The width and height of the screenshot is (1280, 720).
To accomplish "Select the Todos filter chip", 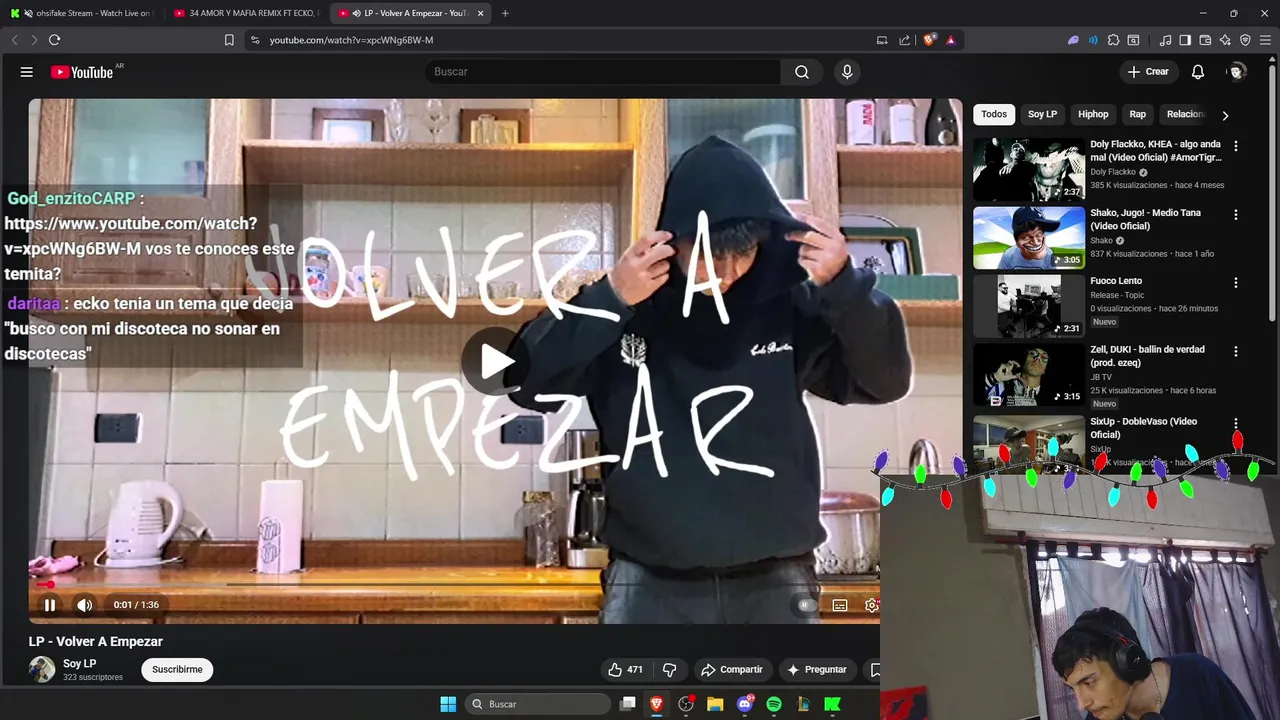I will [994, 114].
